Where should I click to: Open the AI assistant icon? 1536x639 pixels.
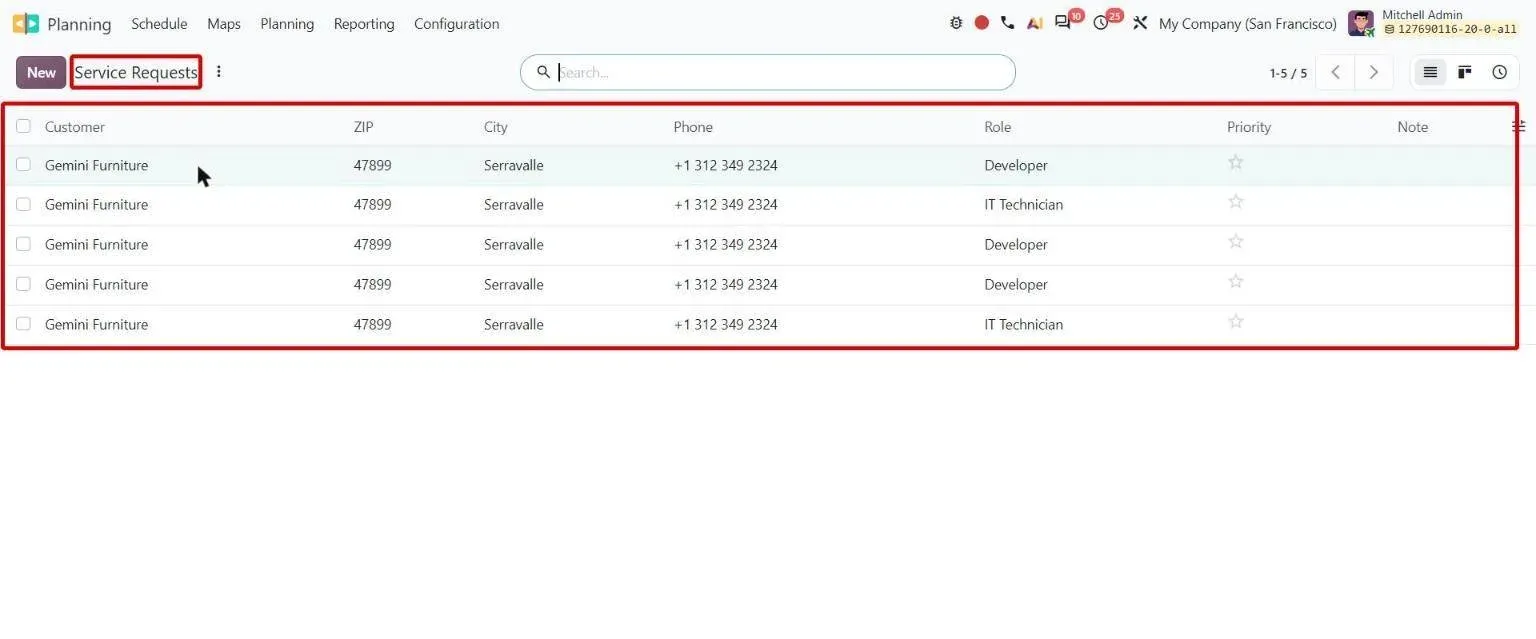(1035, 23)
